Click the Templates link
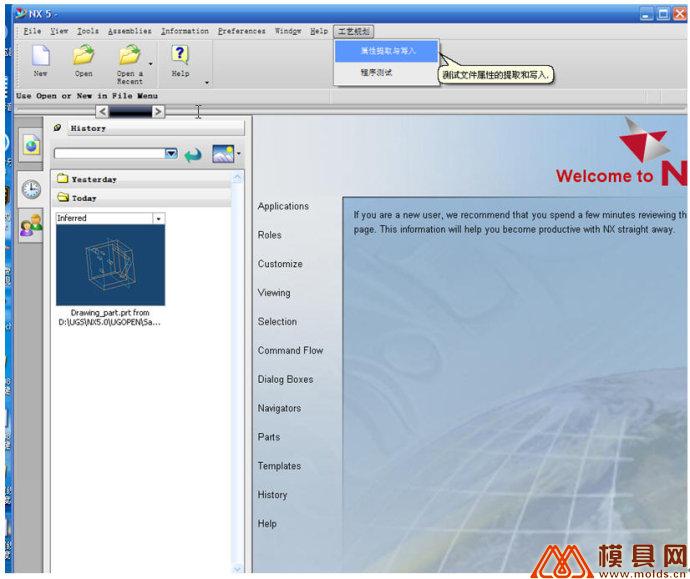 point(279,466)
